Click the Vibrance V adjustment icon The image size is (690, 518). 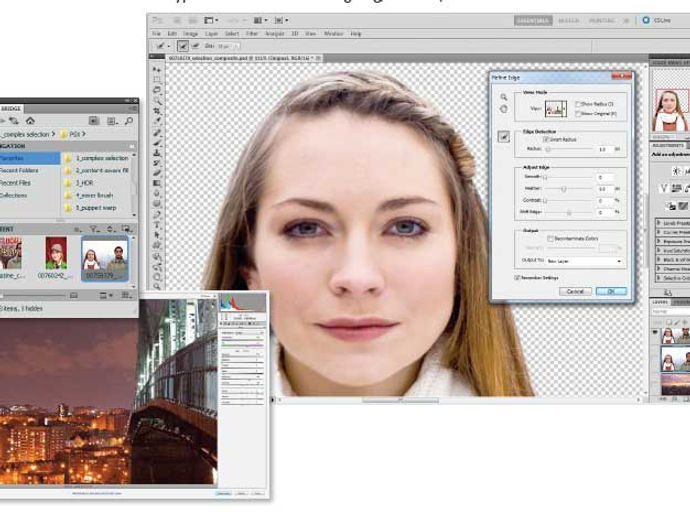(664, 188)
